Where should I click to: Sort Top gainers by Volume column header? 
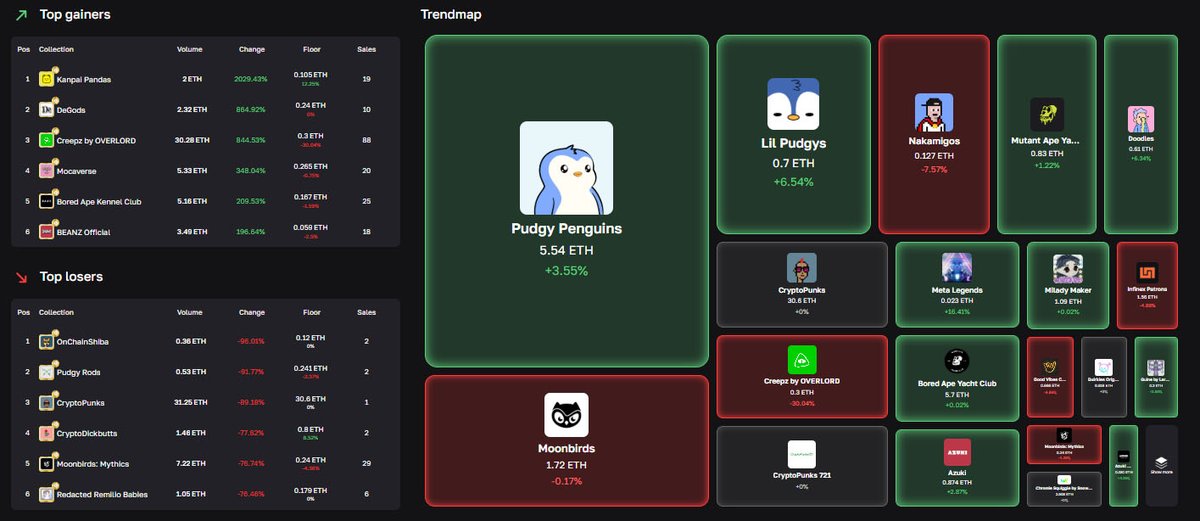[x=190, y=49]
